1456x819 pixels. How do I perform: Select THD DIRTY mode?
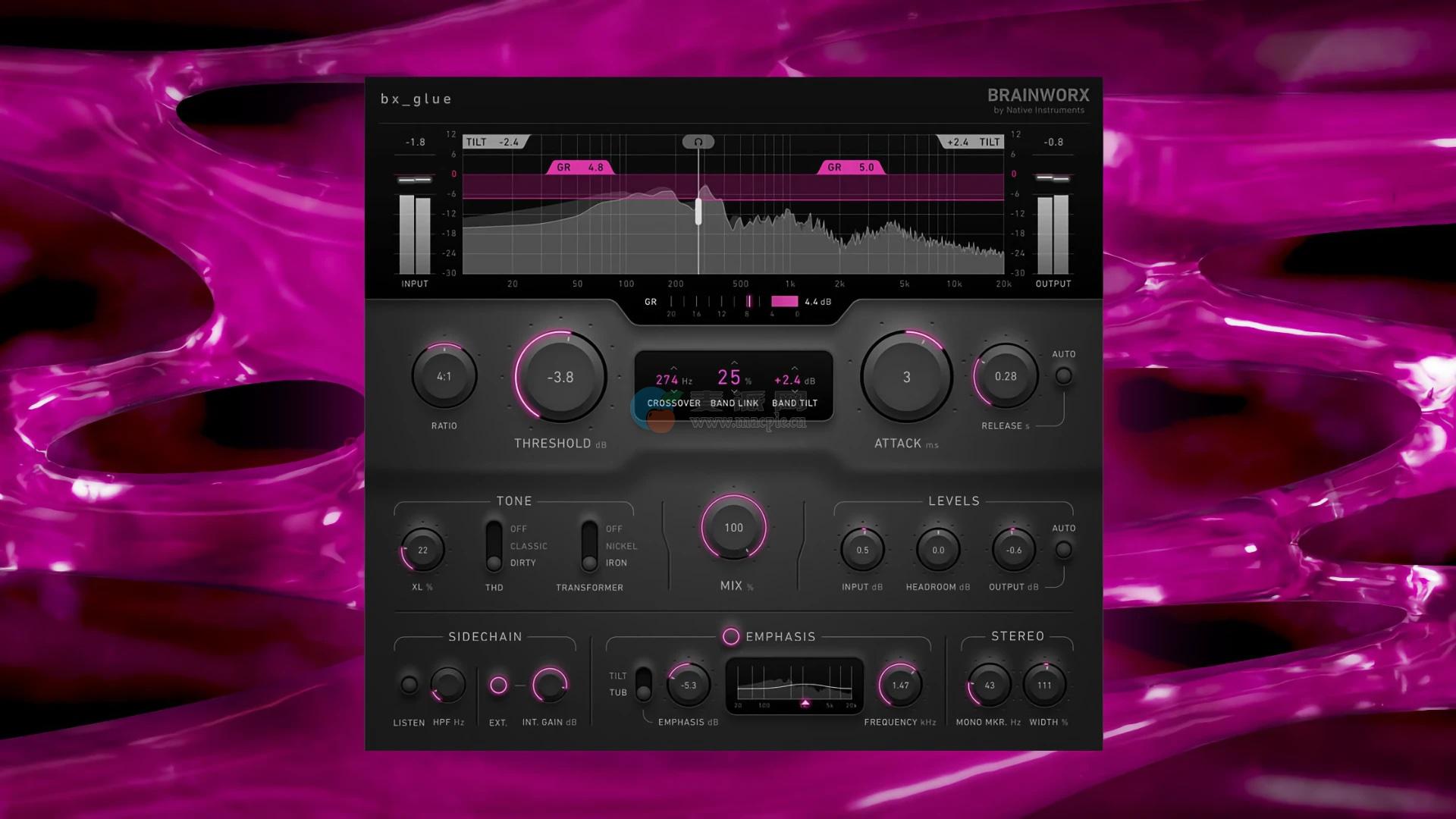tap(523, 563)
